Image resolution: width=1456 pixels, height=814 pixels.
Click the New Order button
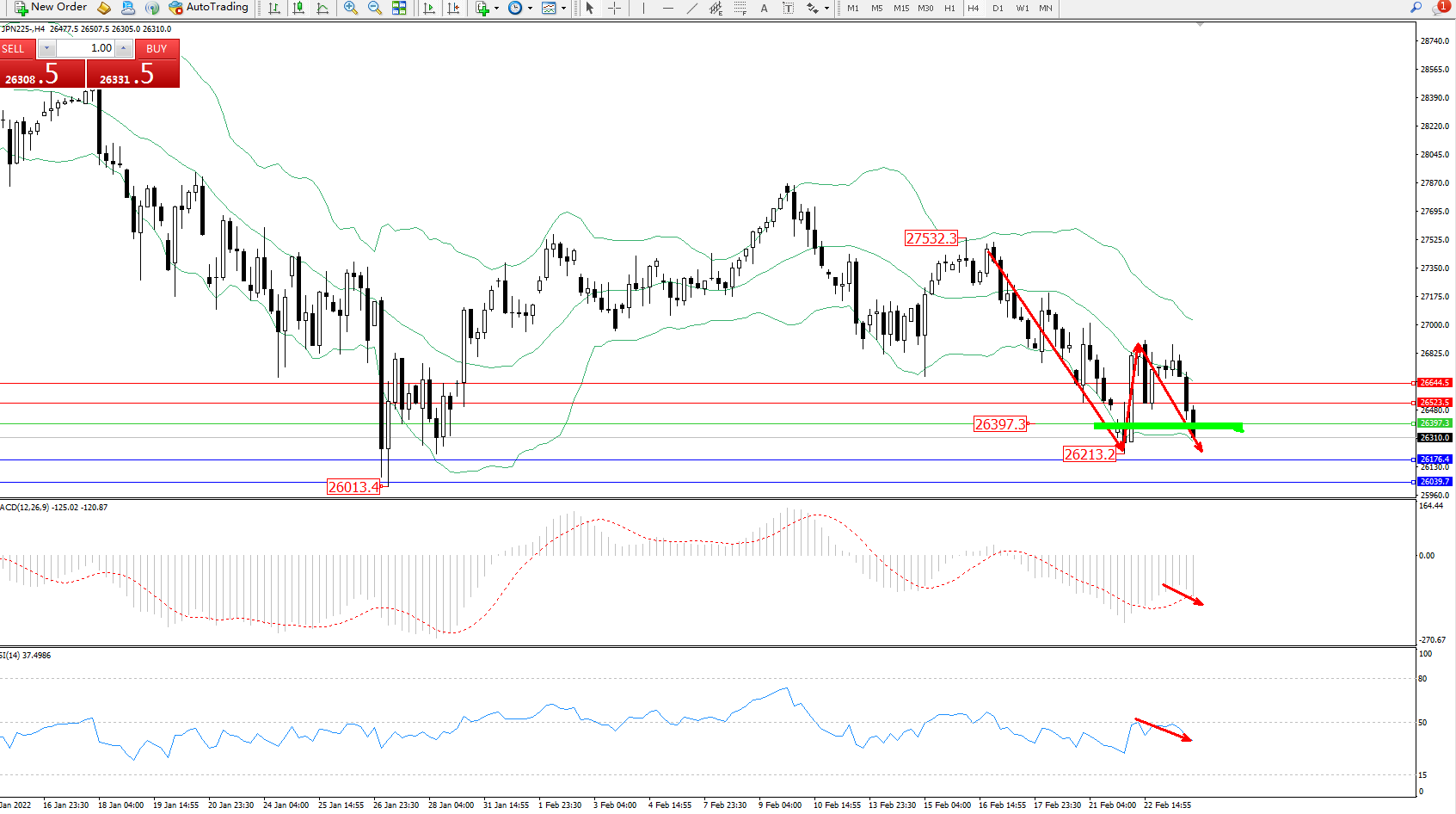pos(51,8)
